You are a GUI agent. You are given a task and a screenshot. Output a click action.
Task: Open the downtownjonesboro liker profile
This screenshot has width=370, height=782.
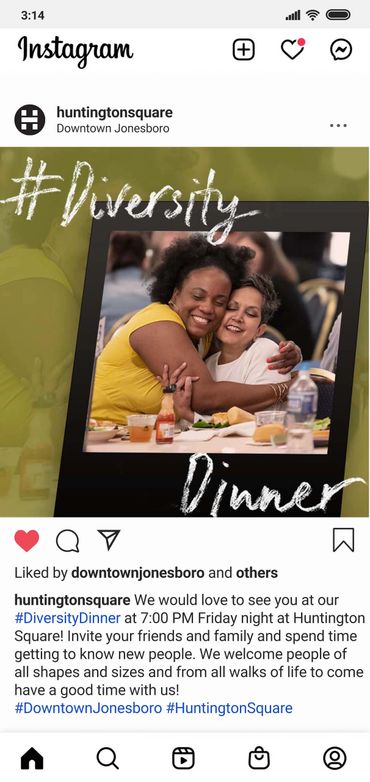pos(138,573)
